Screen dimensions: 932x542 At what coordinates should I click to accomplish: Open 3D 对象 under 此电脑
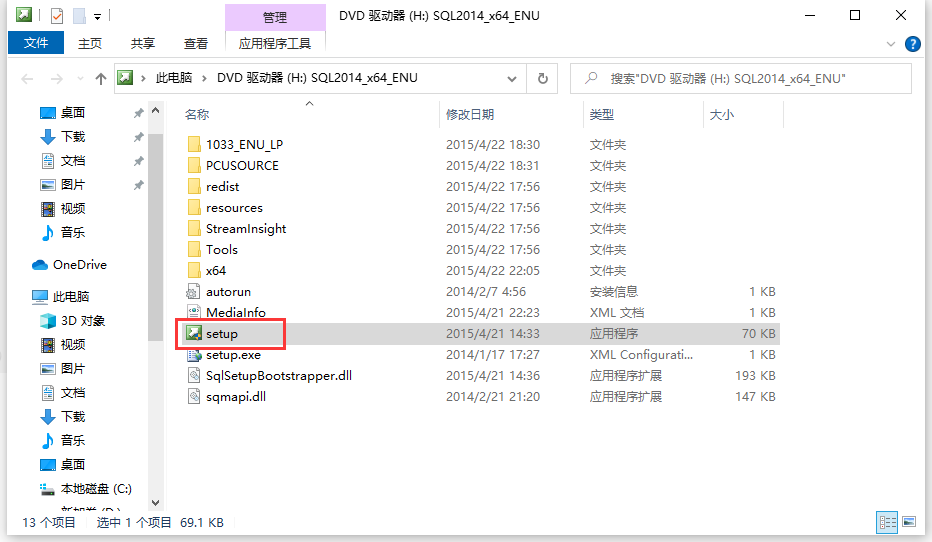[x=83, y=320]
